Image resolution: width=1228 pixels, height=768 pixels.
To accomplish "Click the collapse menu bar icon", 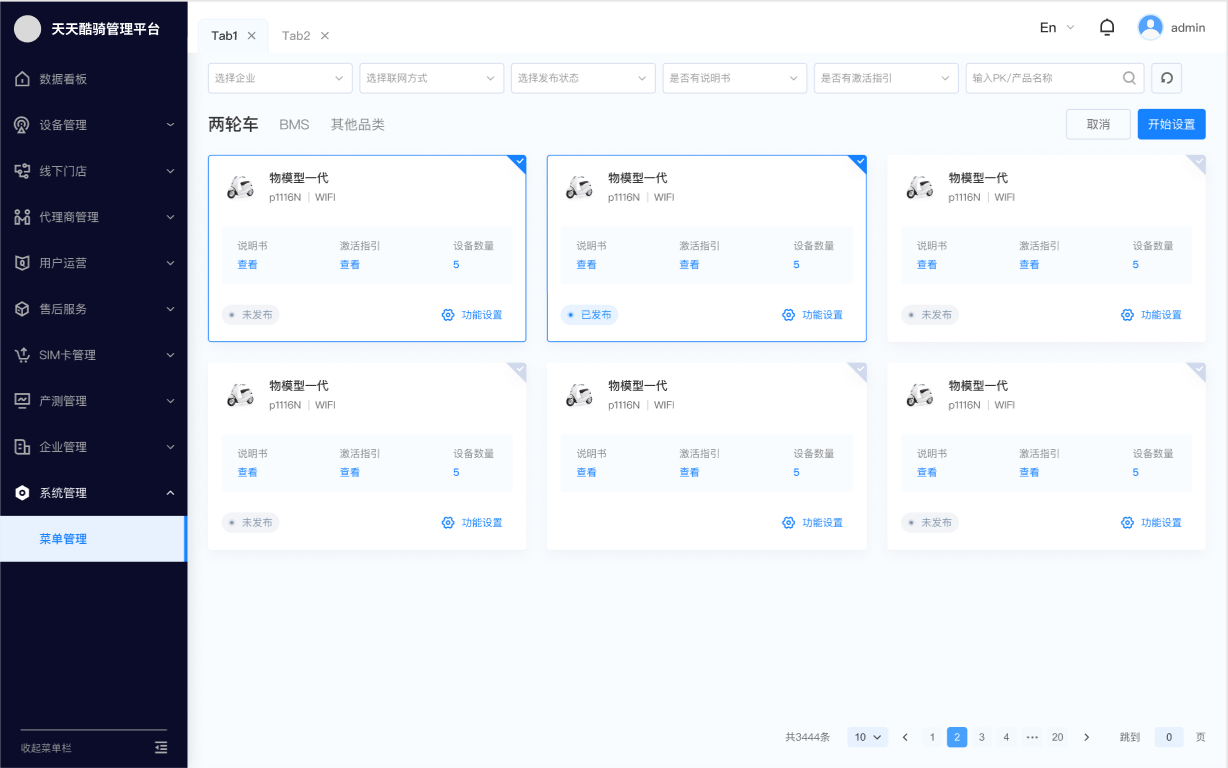I will coord(161,747).
